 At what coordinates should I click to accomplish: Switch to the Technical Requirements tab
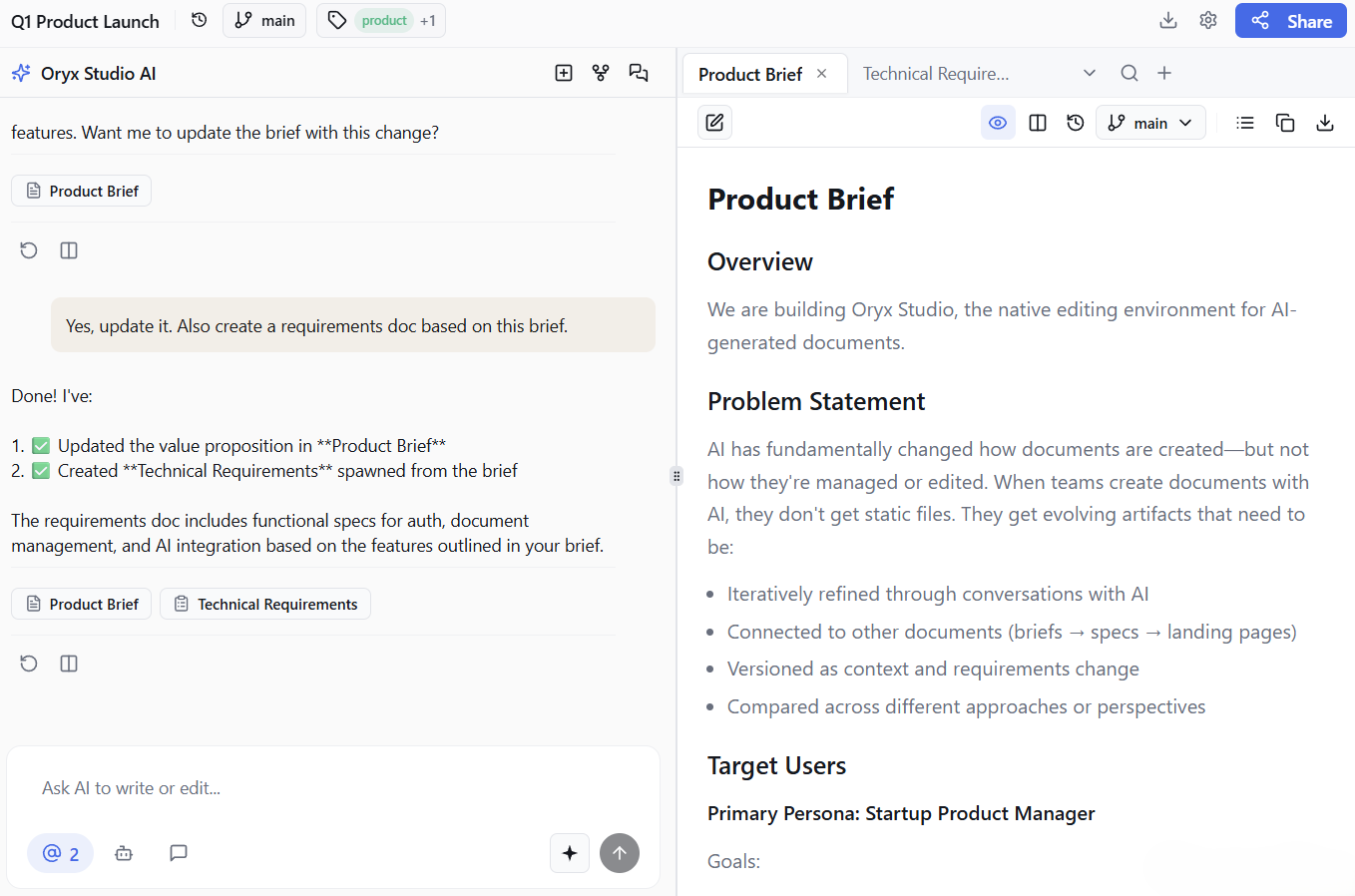tap(936, 73)
